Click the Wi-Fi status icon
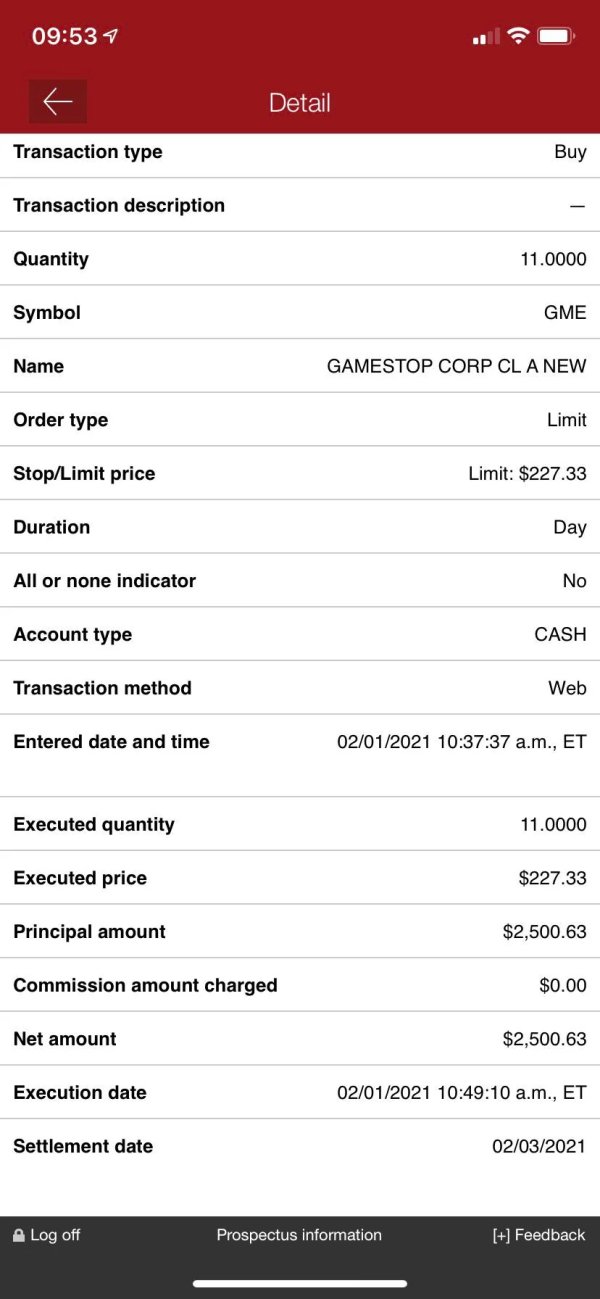The image size is (600, 1299). pos(518,36)
